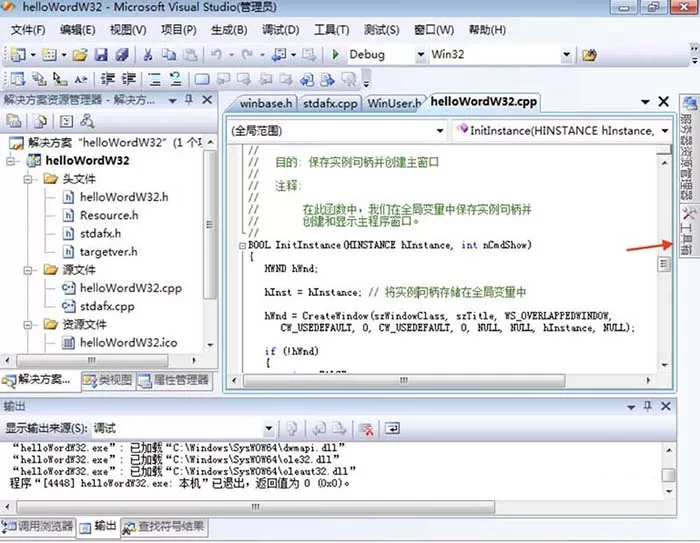Screen dimensions: 700x543
Task: Switch to the 调用浏览器 bottom tab
Action: pos(38,526)
